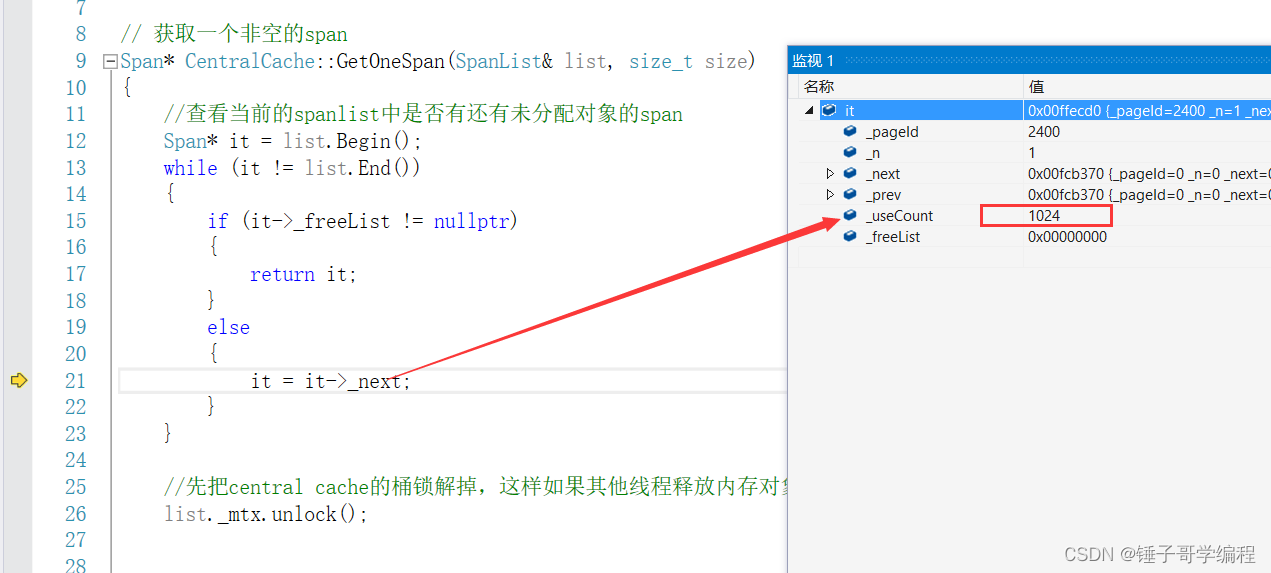
Task: Place cursor on 'it = it->_next;' line
Action: (330, 381)
